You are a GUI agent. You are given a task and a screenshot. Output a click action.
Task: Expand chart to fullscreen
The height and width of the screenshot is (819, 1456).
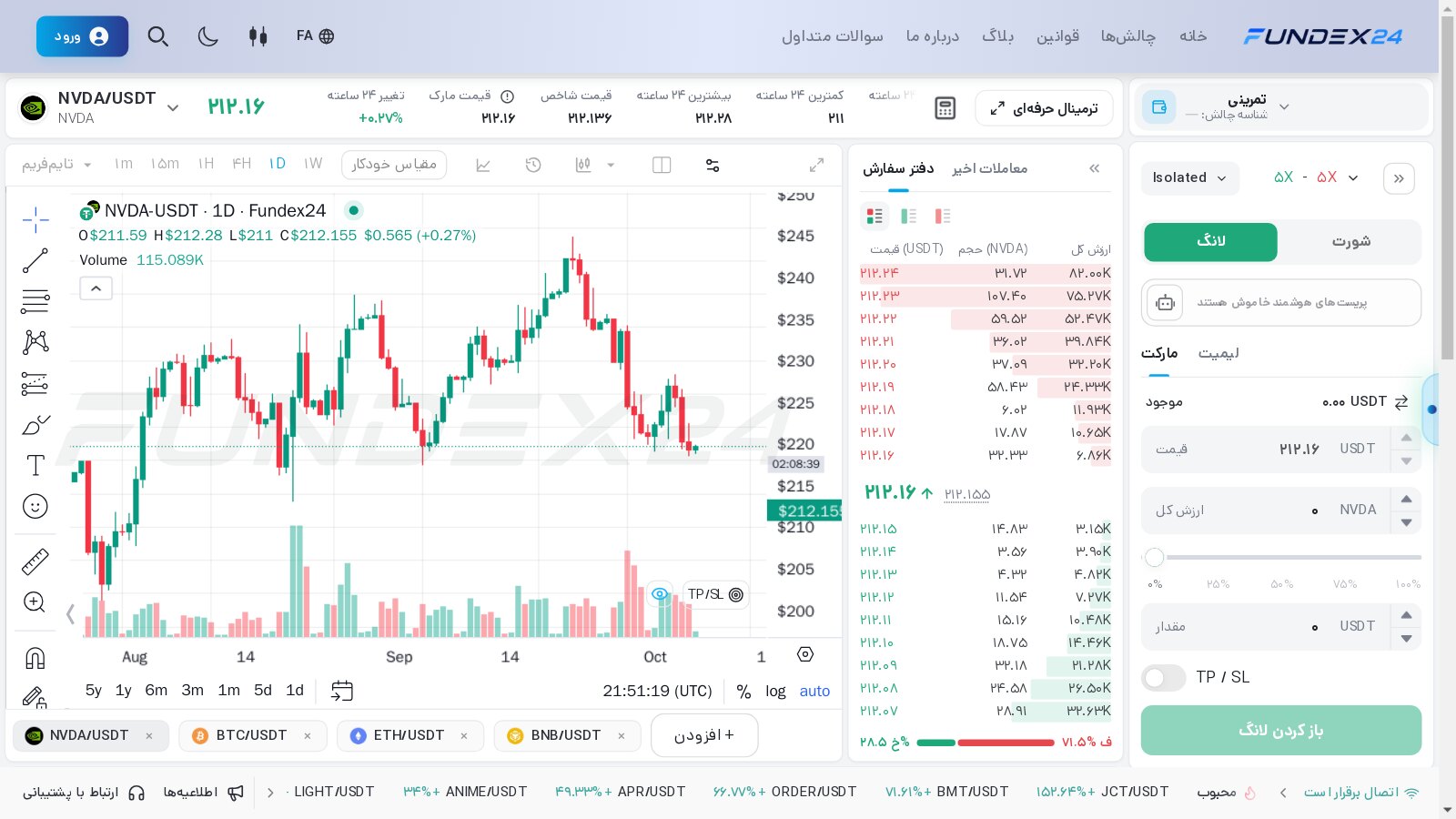(x=816, y=165)
